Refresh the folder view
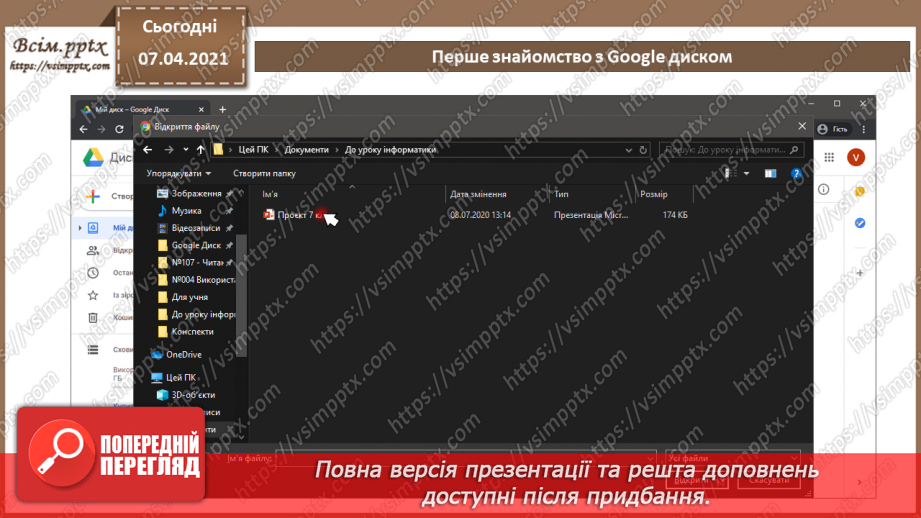 pos(643,150)
